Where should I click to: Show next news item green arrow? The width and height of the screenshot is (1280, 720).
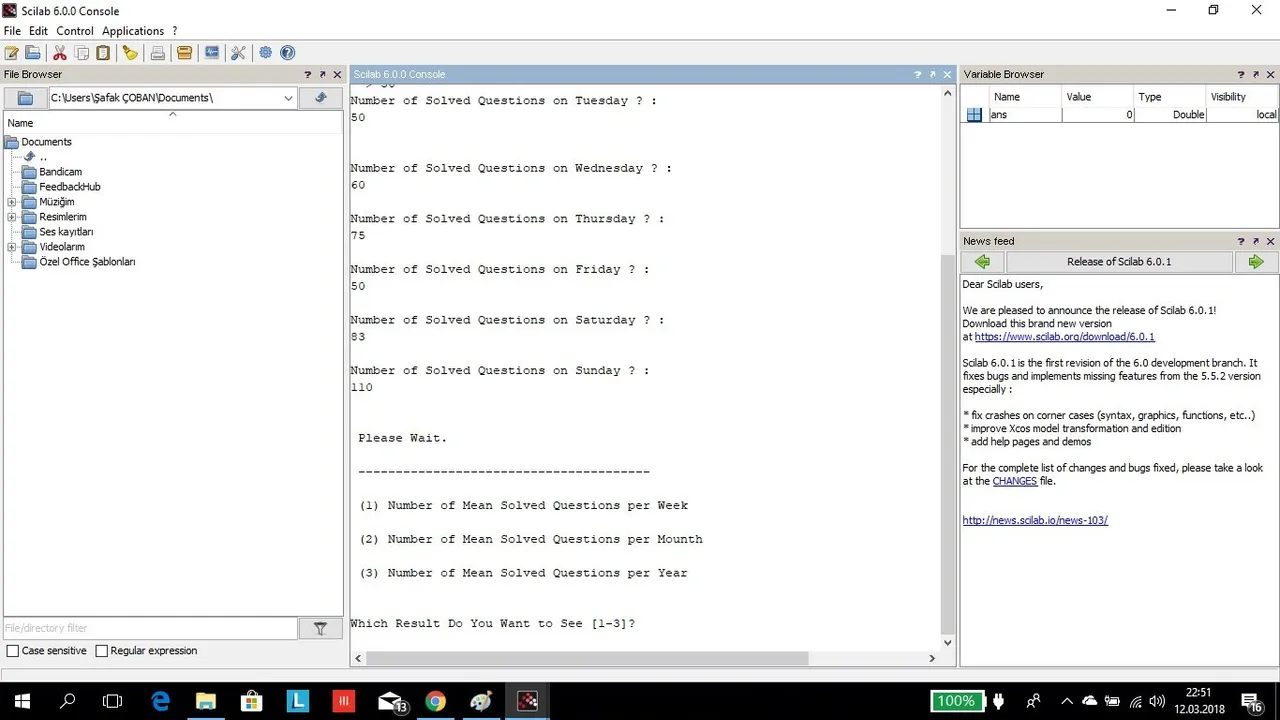pos(1256,262)
